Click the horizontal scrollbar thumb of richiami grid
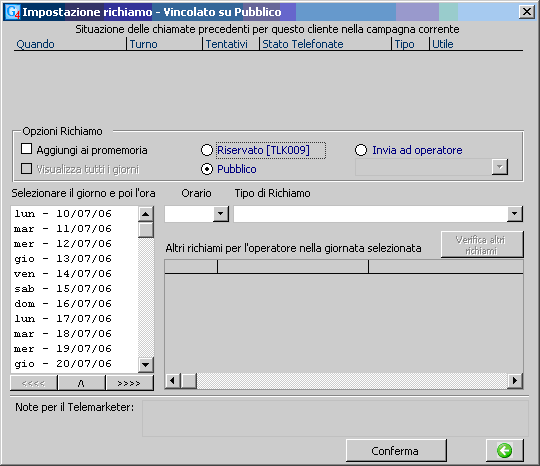540x466 pixels. click(x=189, y=381)
